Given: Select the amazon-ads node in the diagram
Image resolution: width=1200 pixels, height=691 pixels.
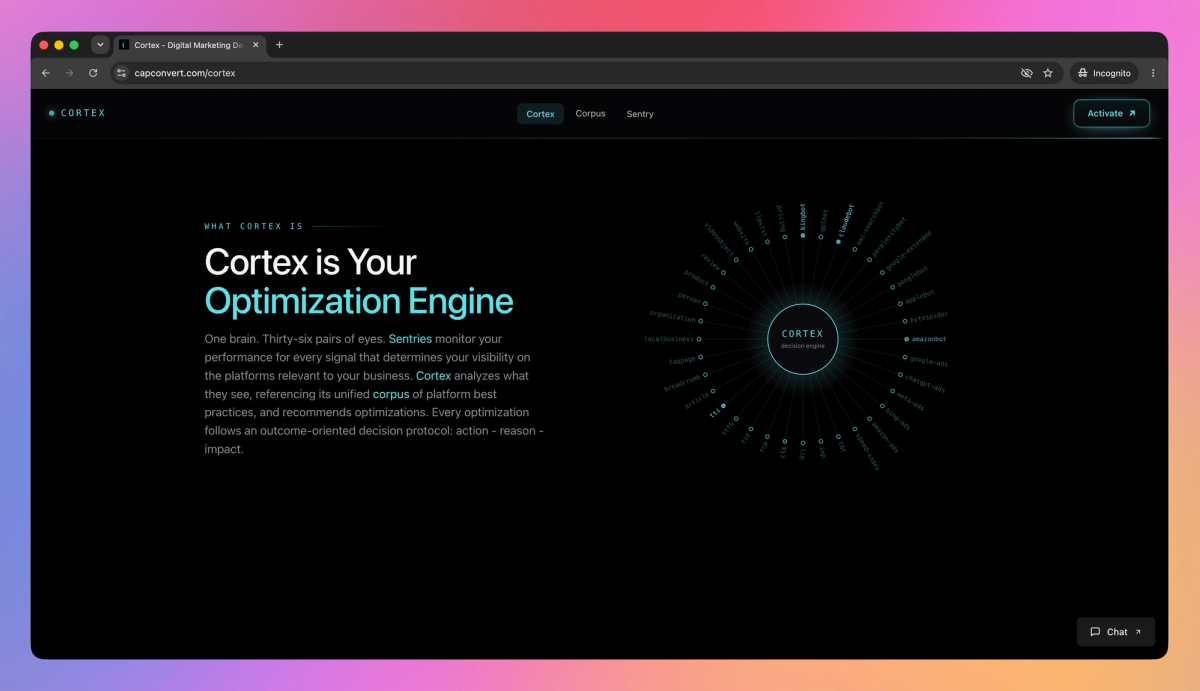Looking at the screenshot, I should (x=882, y=434).
